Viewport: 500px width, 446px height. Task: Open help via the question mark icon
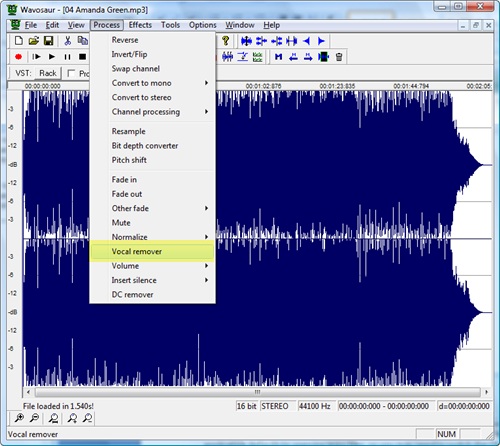226,41
